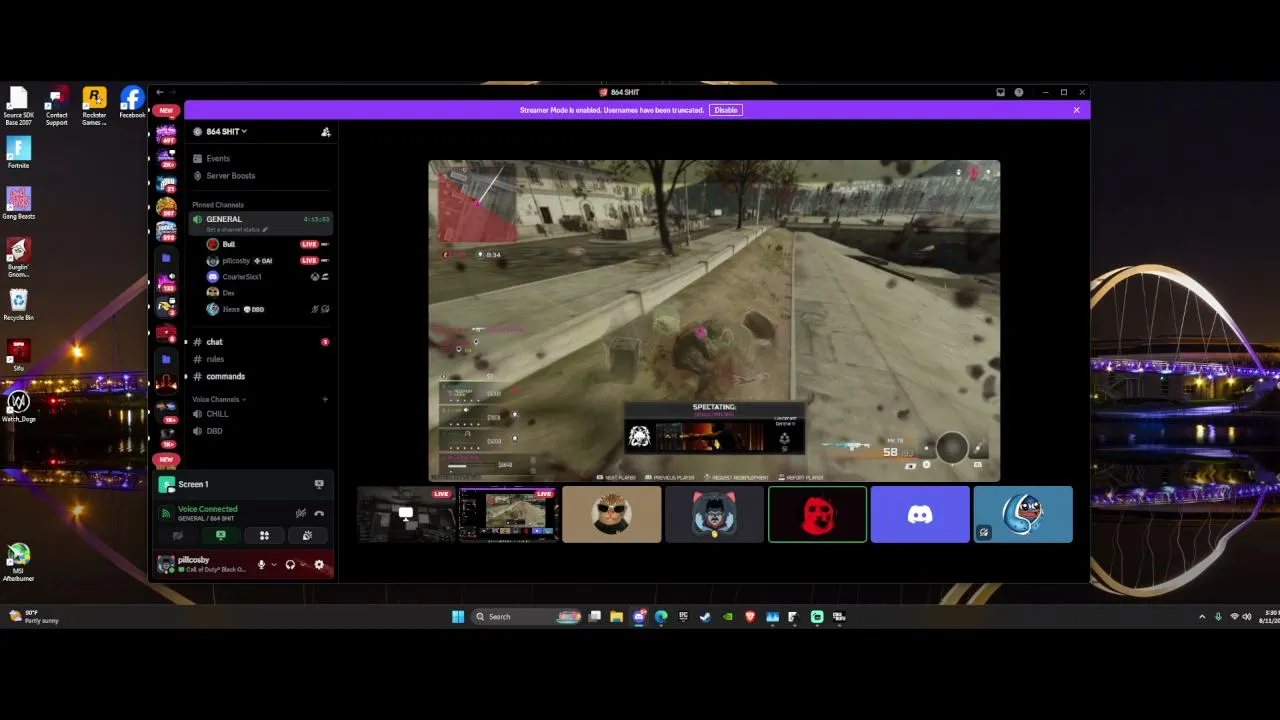Stop streaming Screen 1 icon
Screen dimensions: 1280x720
[x=319, y=484]
